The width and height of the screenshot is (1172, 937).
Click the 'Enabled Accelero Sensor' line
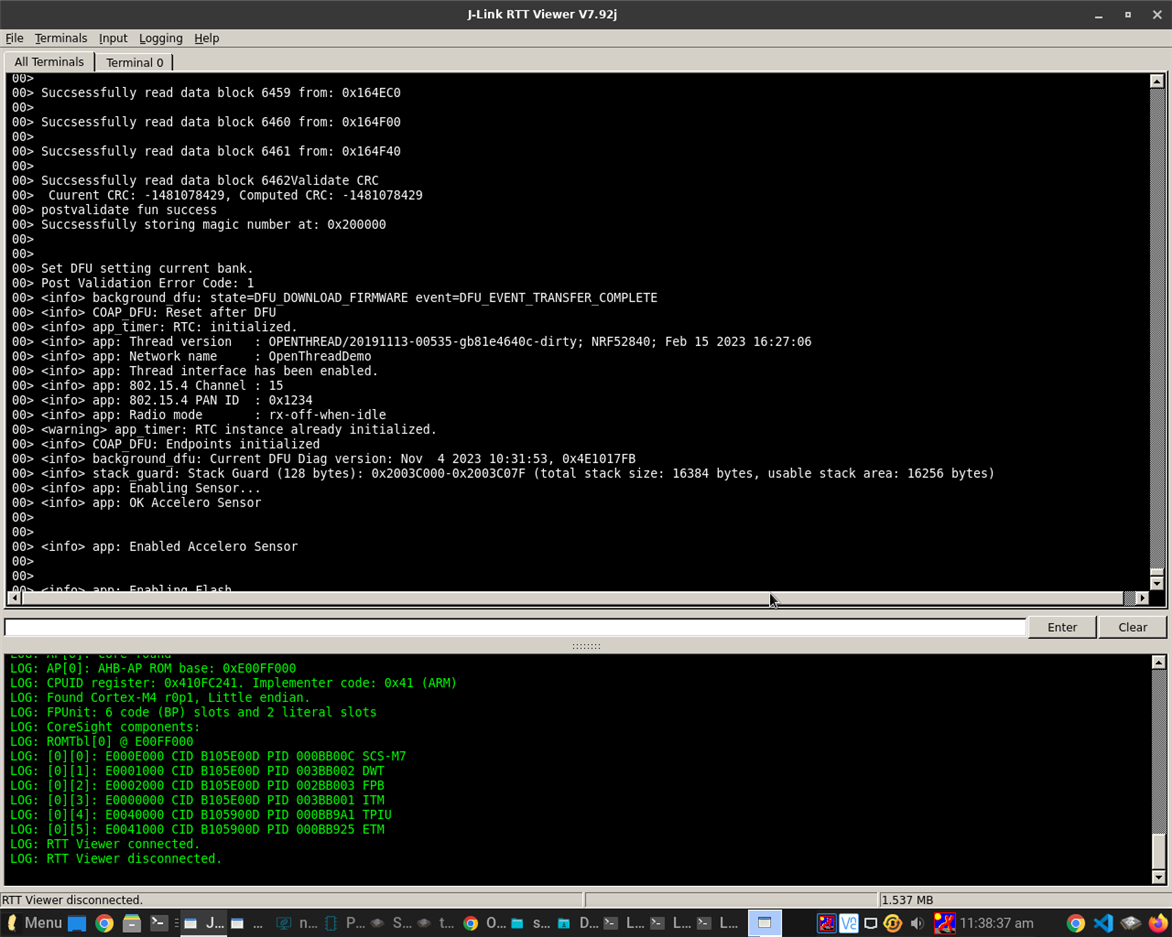click(x=170, y=547)
